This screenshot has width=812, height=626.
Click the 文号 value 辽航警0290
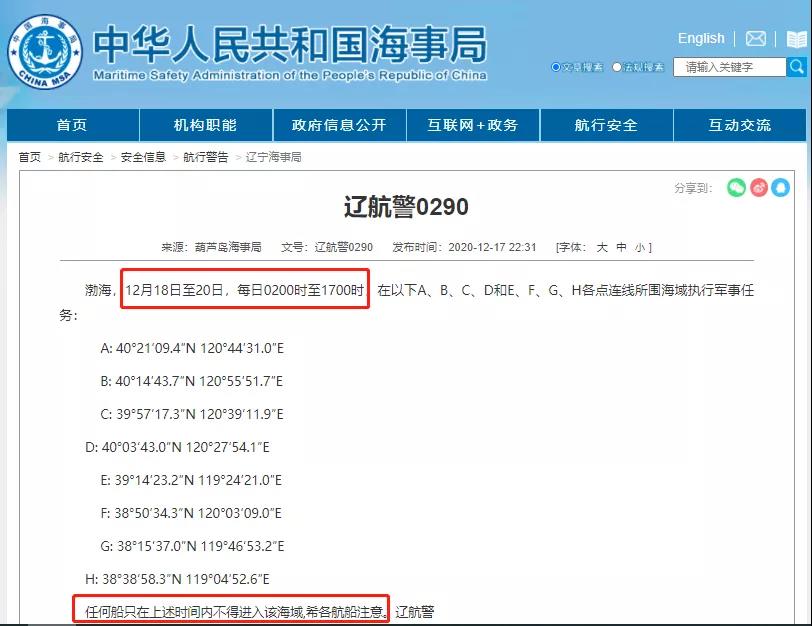[343, 248]
